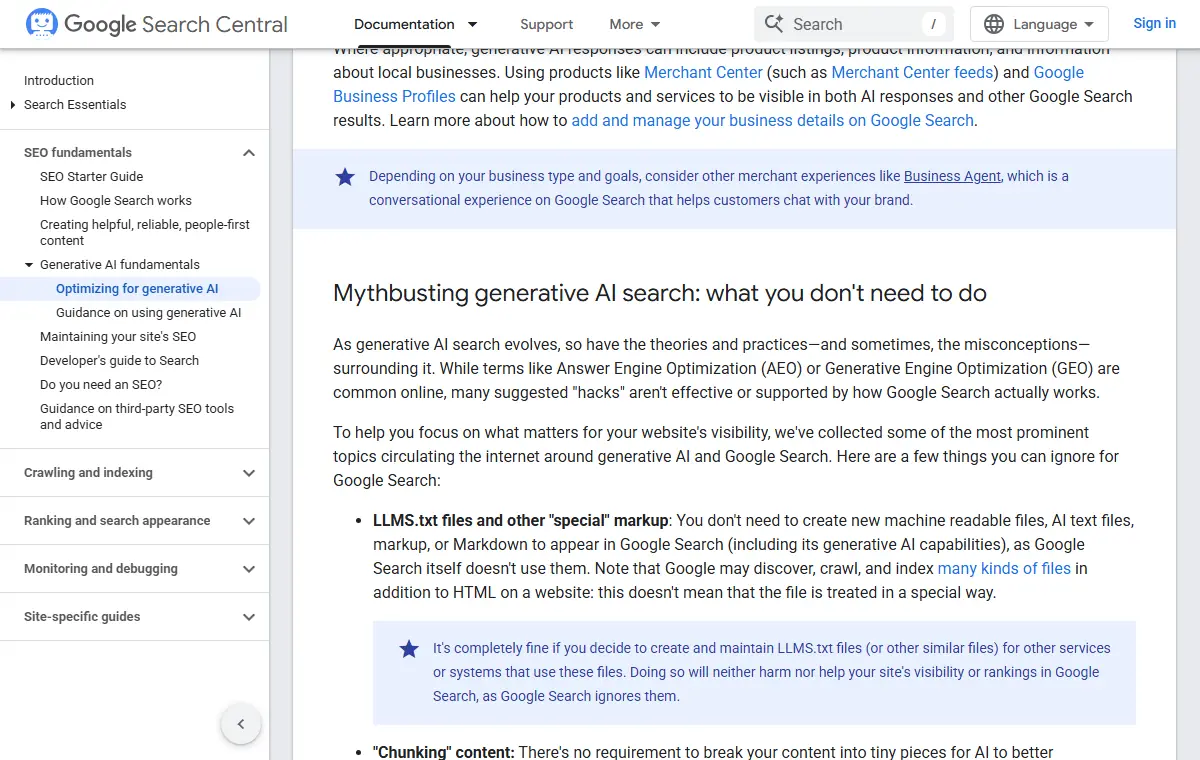Collapse the Generative AI fundamentals arrow

(29, 265)
